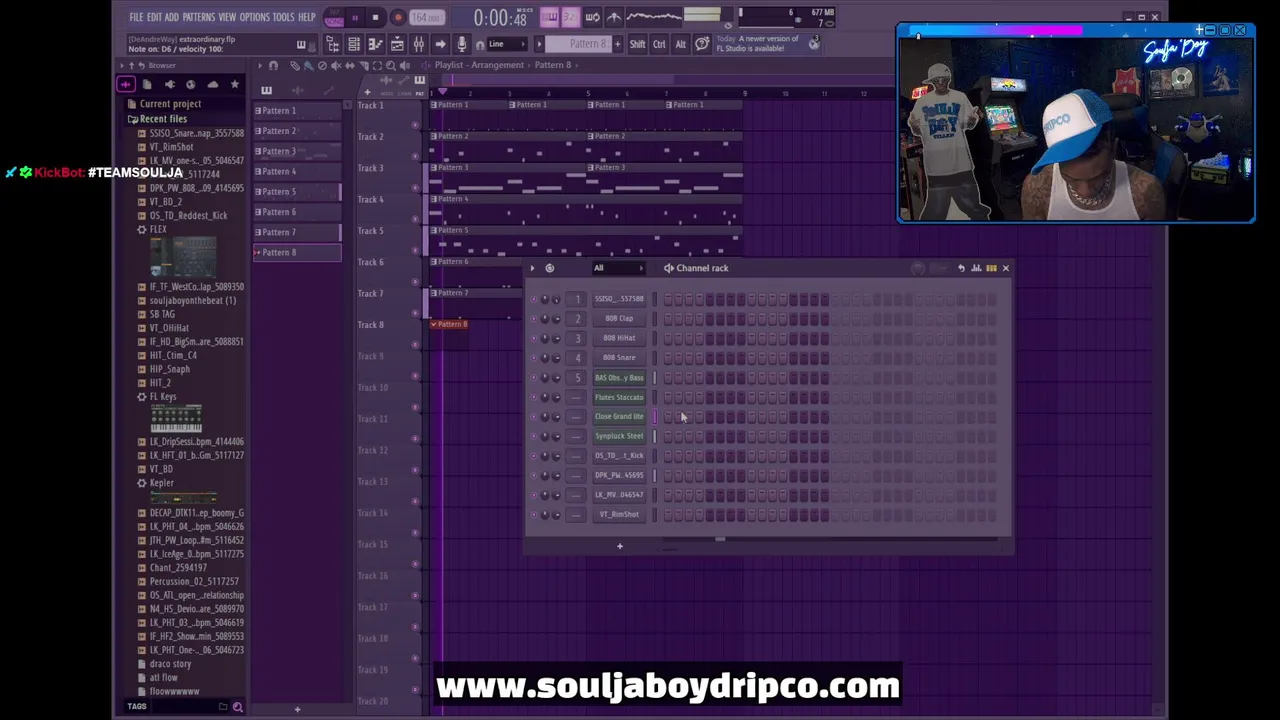Select the playlist playback speaker tool
1280x720 pixels.
405,66
